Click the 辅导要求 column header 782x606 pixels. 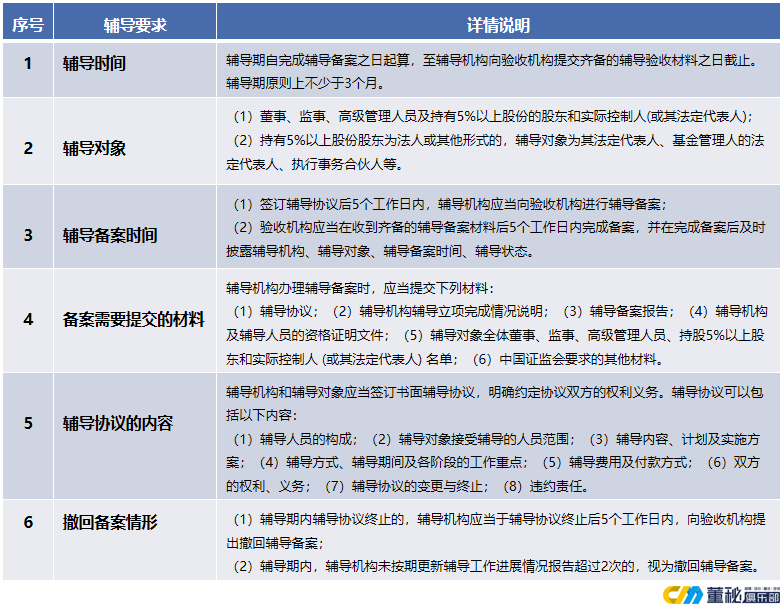(x=135, y=21)
